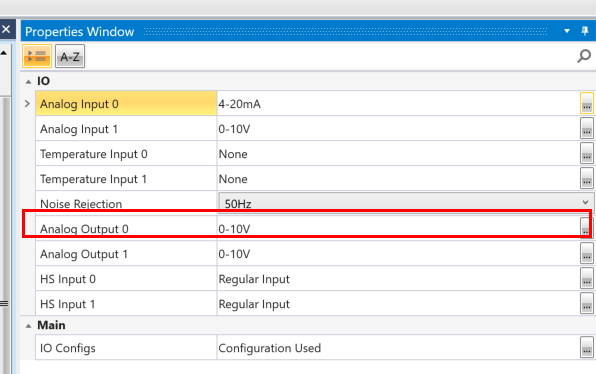Image resolution: width=596 pixels, height=374 pixels.
Task: Click the 0-10V value of Analog Input 1
Action: (x=234, y=129)
